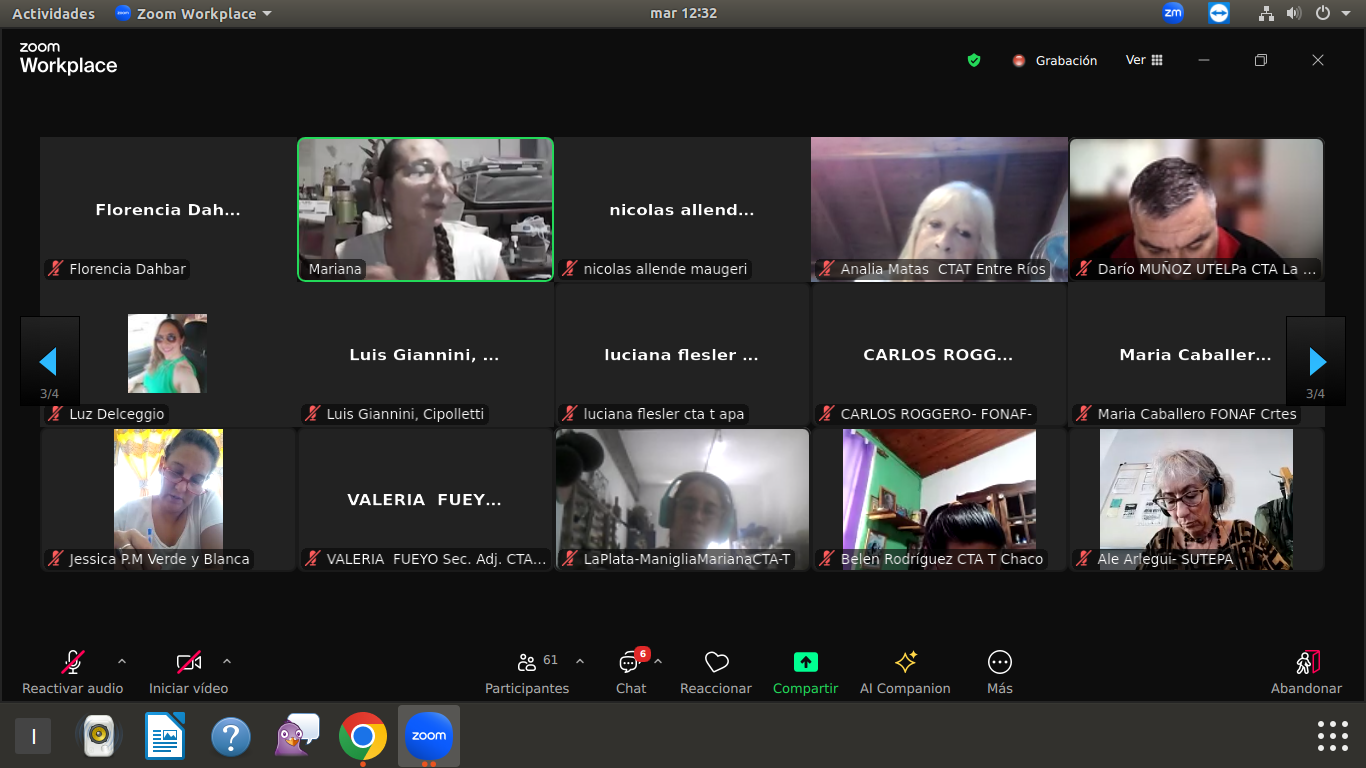
Task: Expand the arrow beside Participantes
Action: [x=580, y=661]
